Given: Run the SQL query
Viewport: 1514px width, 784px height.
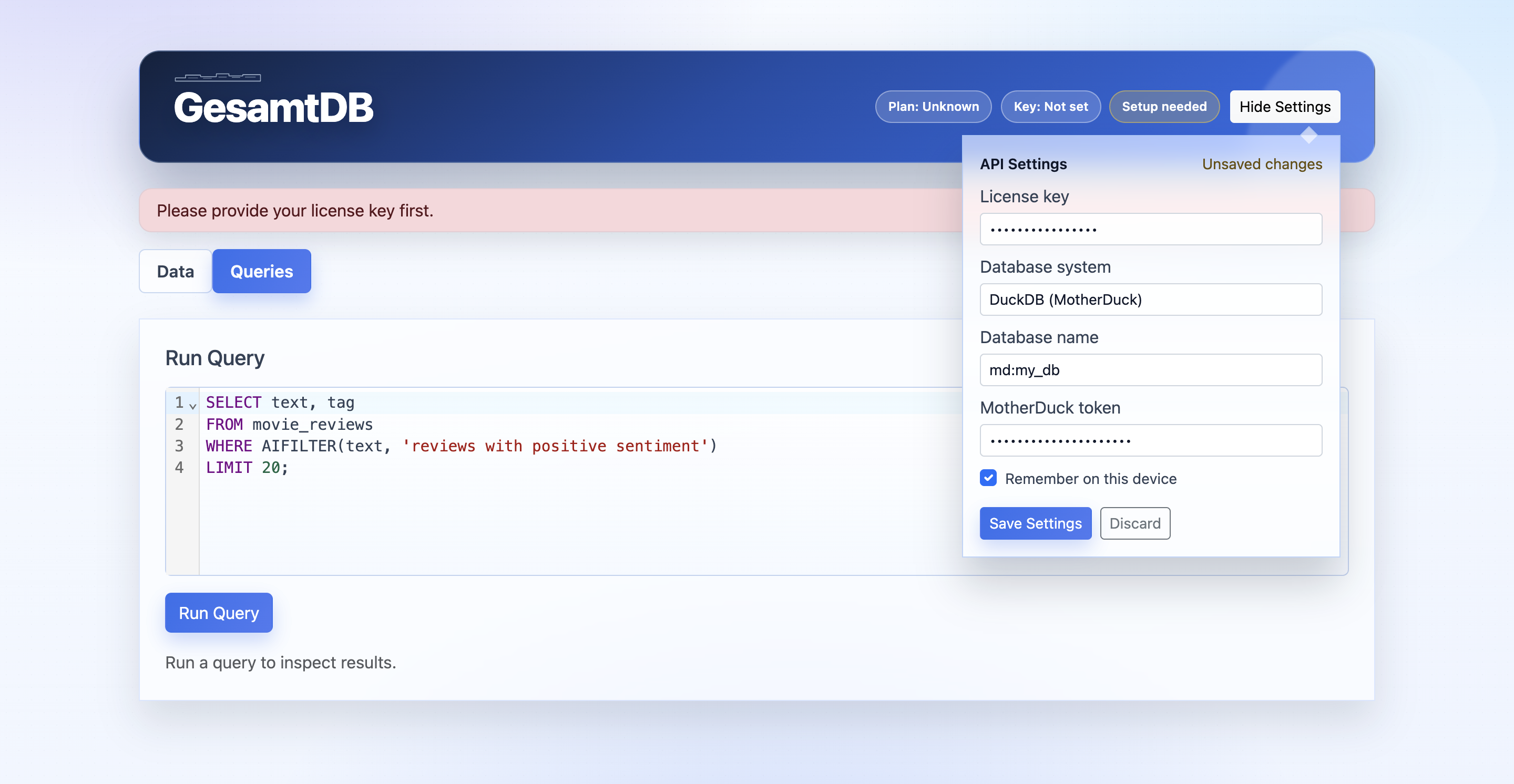Looking at the screenshot, I should point(219,613).
